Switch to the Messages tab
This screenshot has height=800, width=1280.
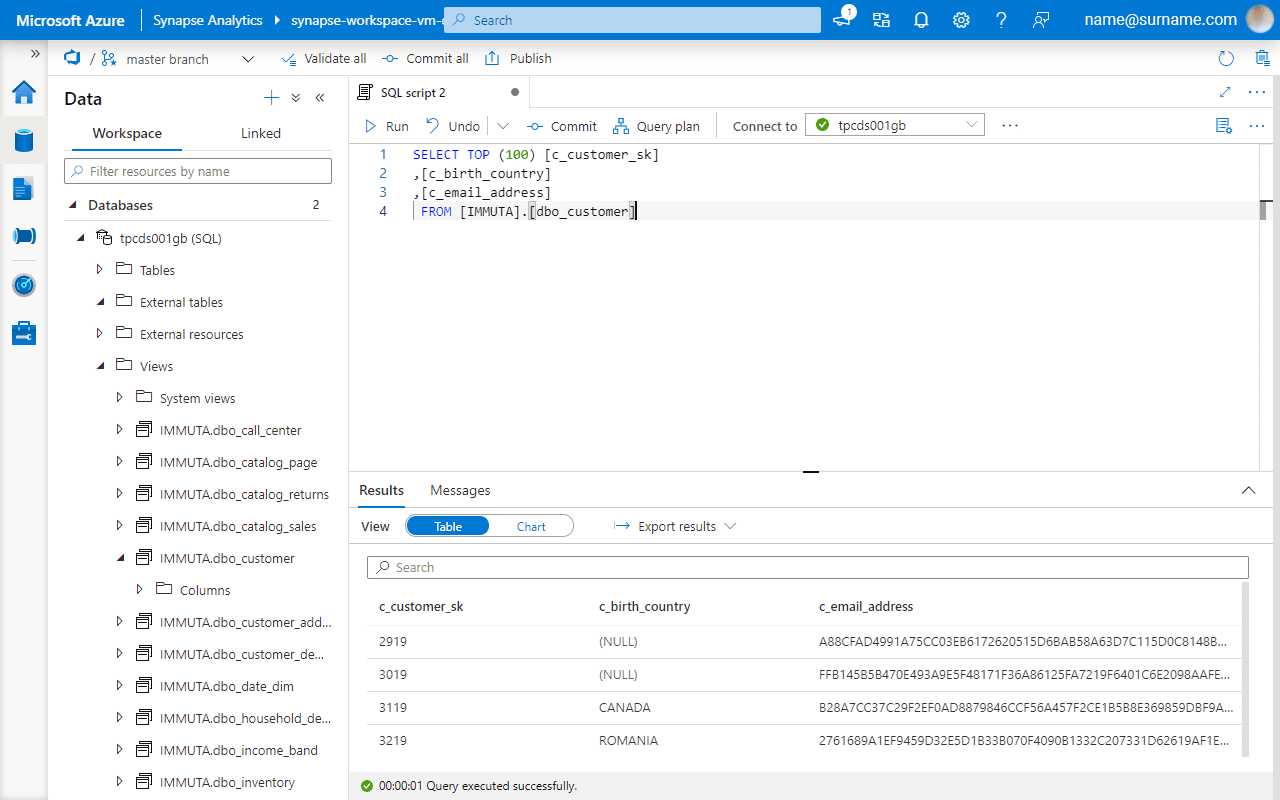[x=460, y=490]
